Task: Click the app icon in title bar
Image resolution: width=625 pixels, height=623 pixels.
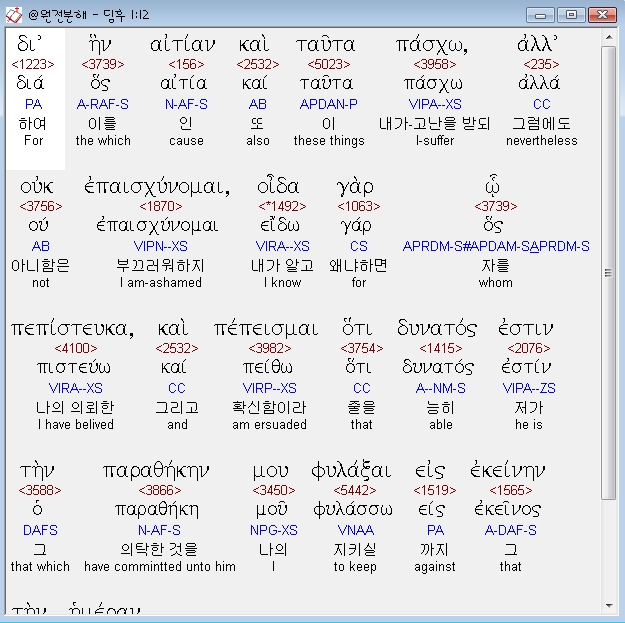Action: click(x=14, y=15)
